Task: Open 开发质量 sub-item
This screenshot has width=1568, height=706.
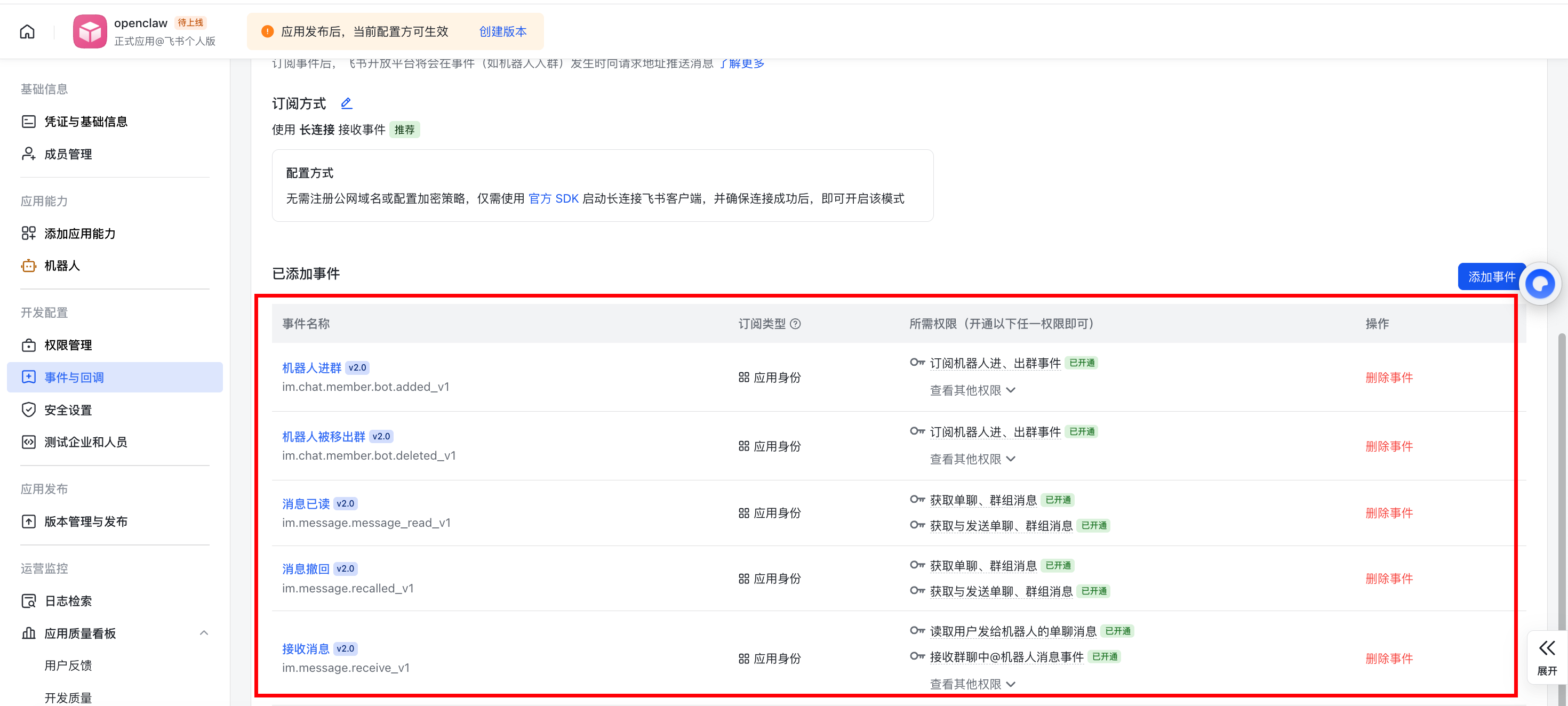Action: point(68,697)
